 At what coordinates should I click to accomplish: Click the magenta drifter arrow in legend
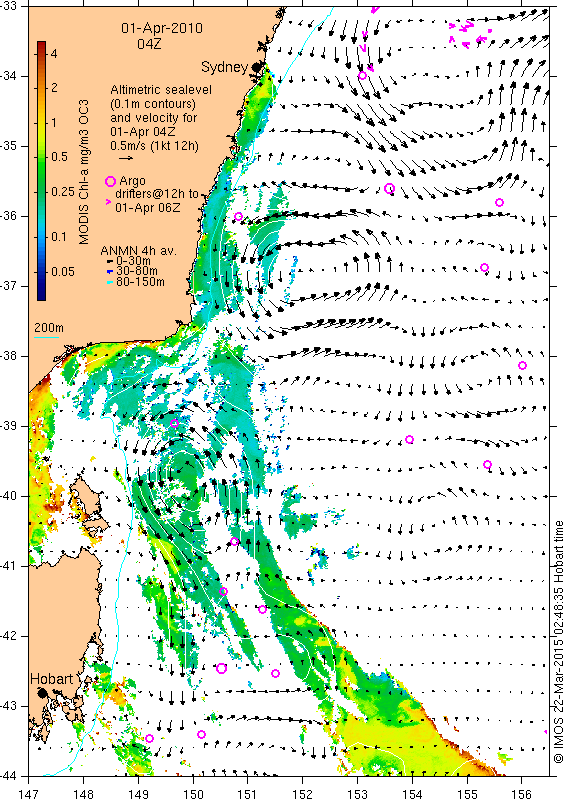click(x=108, y=202)
